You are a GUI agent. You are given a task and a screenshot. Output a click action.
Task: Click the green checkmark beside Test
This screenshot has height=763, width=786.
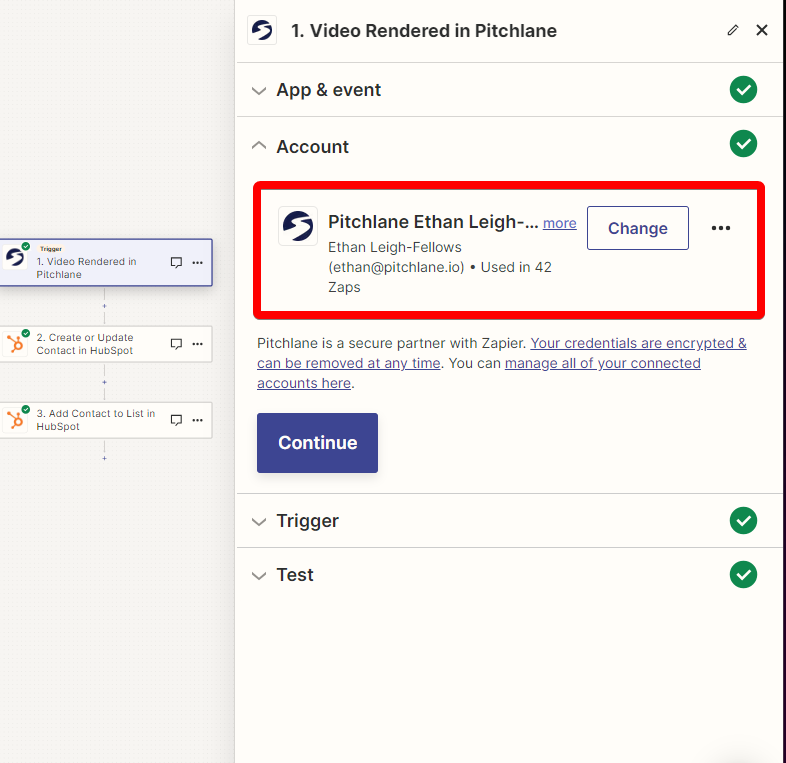point(743,575)
